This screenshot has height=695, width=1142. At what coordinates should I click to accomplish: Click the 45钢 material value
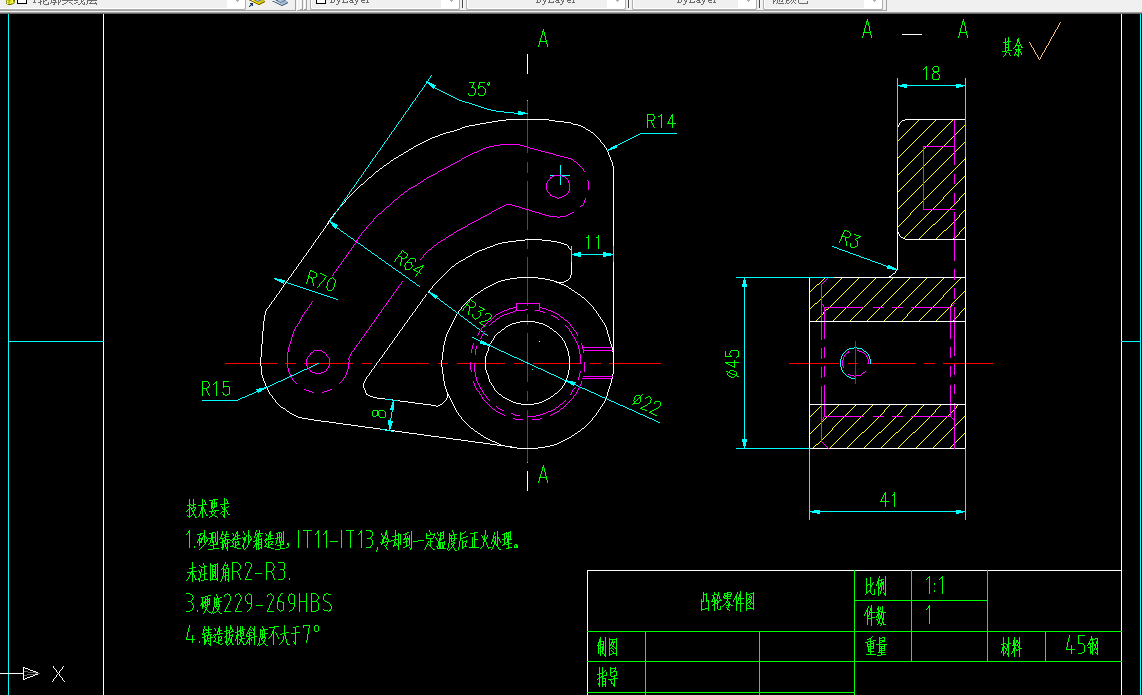[x=1082, y=645]
